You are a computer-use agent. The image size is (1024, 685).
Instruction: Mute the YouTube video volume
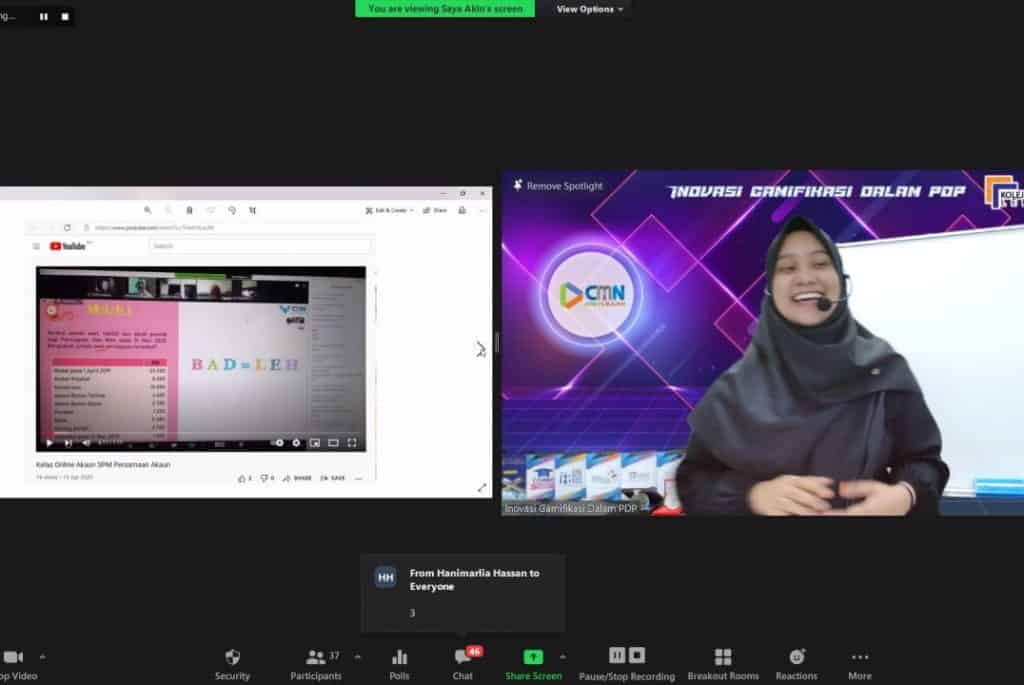[87, 441]
